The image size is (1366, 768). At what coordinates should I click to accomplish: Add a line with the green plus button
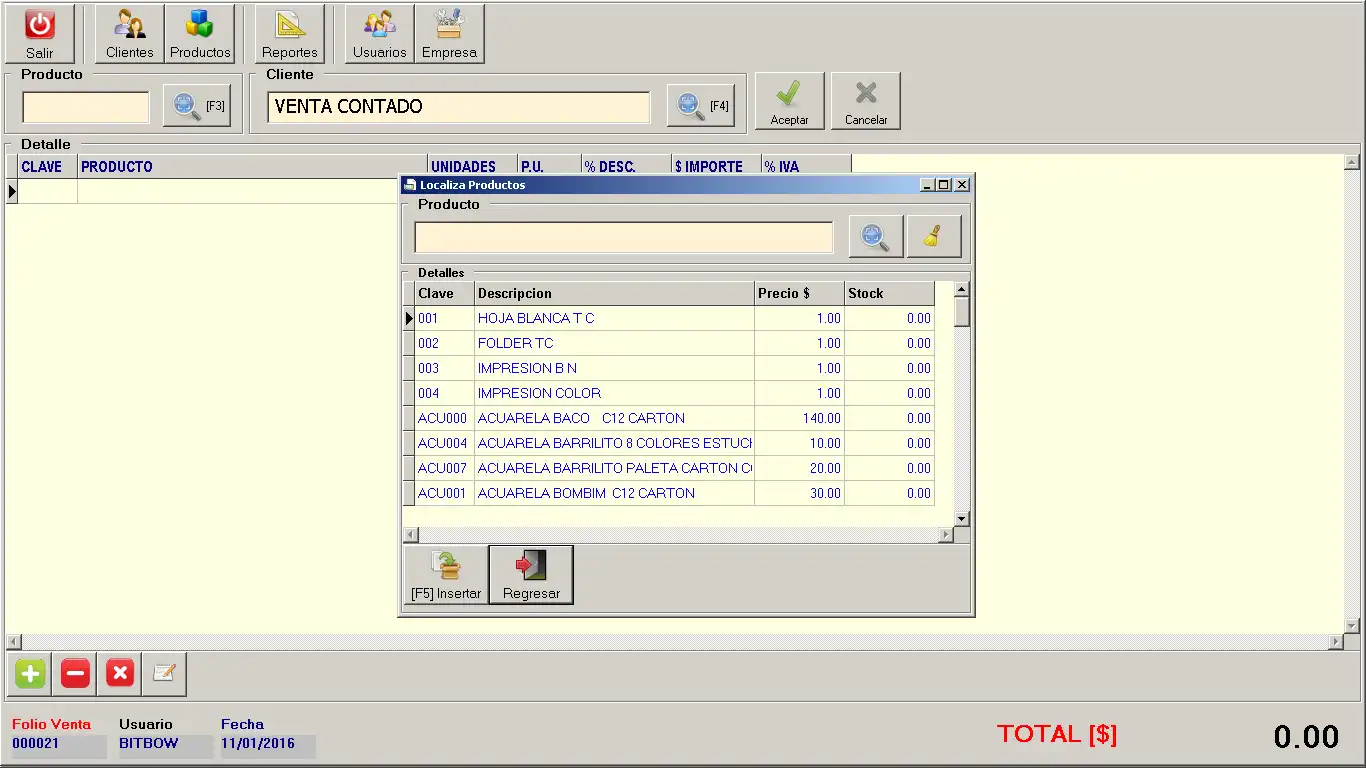tap(30, 674)
